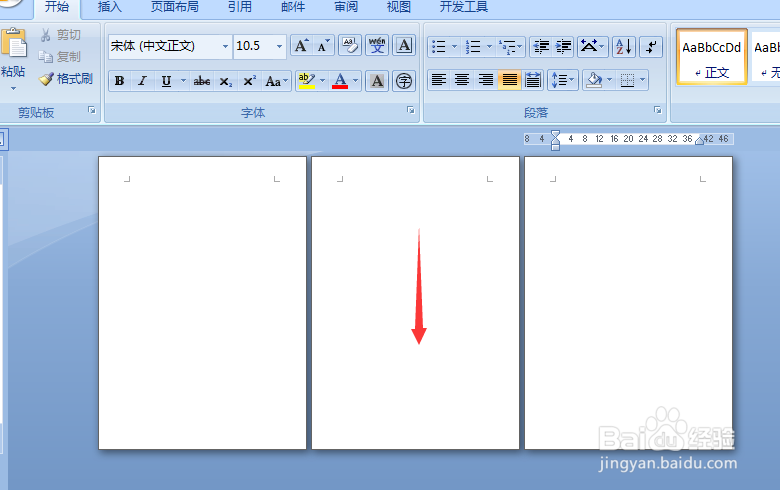Click Distributed alignment icon

pyautogui.click(x=533, y=80)
